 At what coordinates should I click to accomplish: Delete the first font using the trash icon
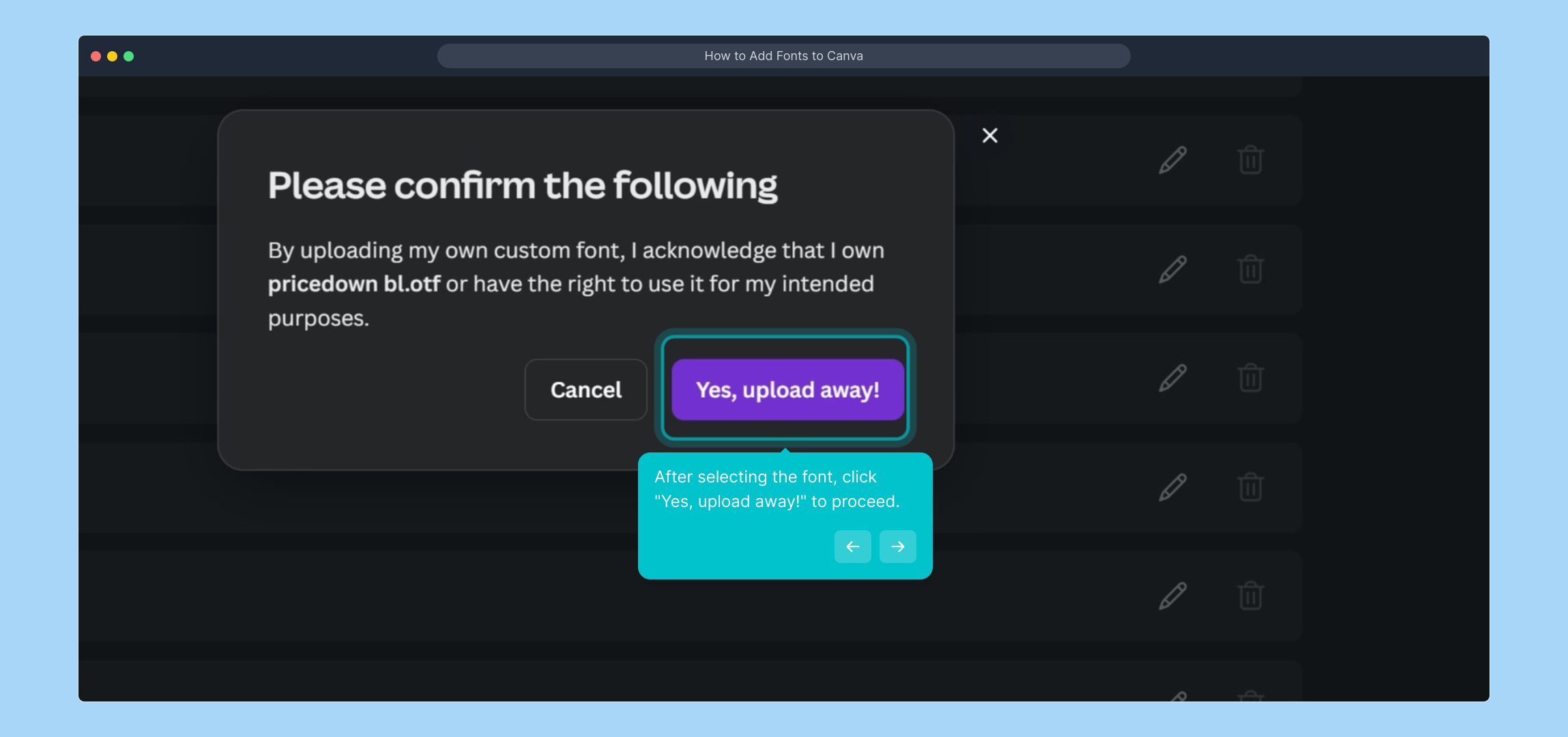coord(1249,159)
